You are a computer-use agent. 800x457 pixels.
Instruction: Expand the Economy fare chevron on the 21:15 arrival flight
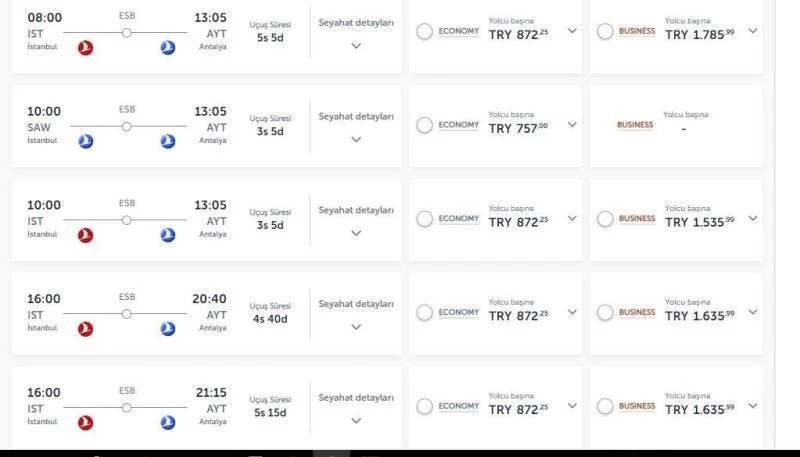click(572, 406)
